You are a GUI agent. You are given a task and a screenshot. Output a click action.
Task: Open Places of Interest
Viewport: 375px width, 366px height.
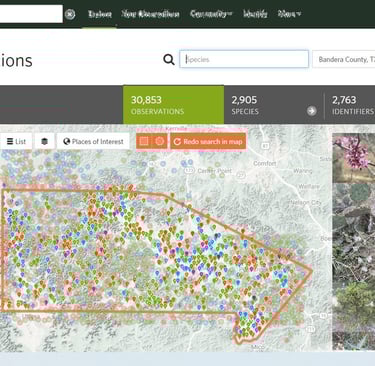(x=93, y=142)
